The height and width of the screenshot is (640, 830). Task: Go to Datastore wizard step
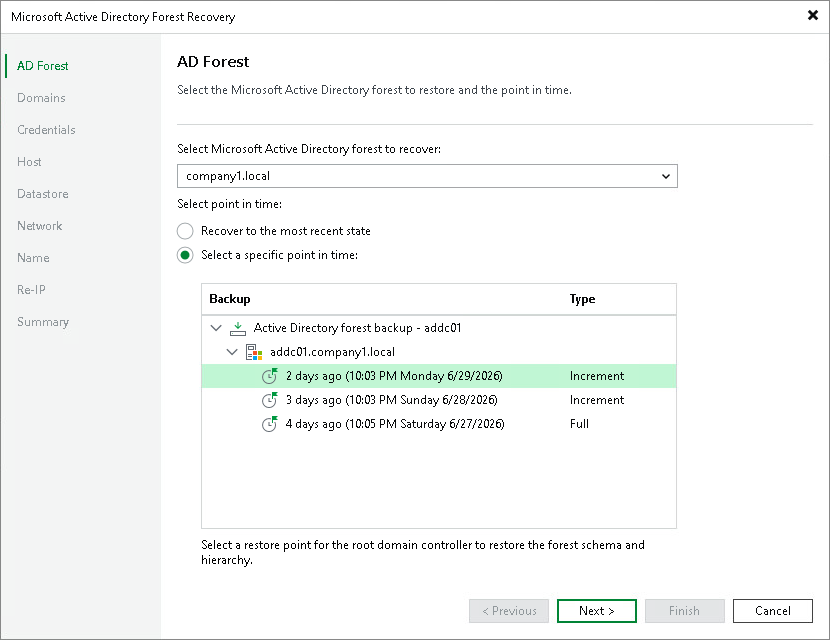point(42,194)
